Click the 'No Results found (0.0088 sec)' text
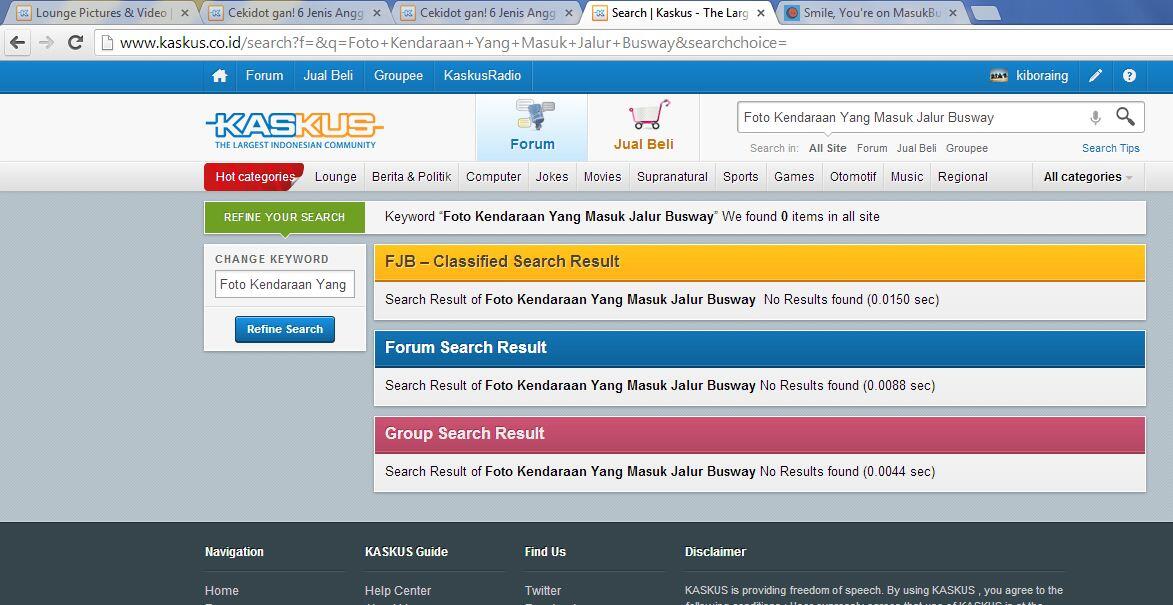Viewport: 1173px width, 605px height. click(x=847, y=385)
